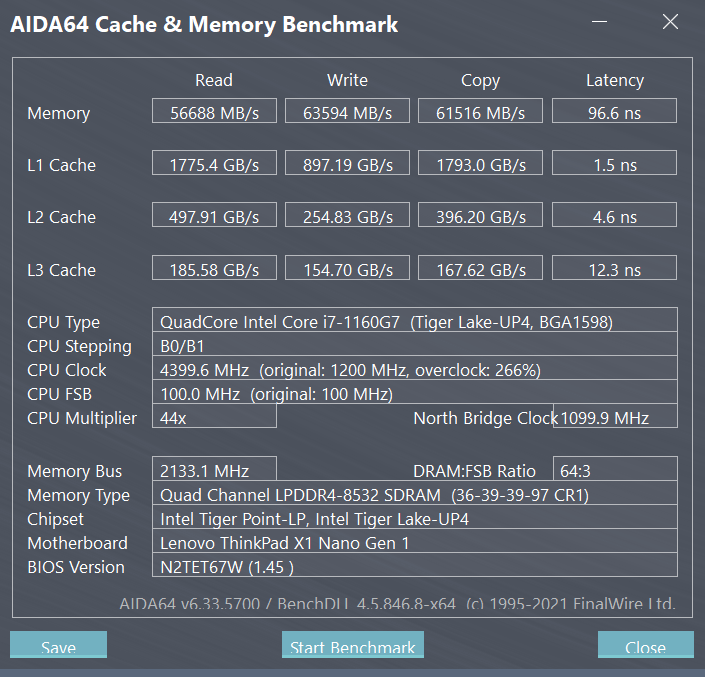Click the DRAM:FSB Ratio field
The height and width of the screenshot is (677, 705).
[x=615, y=469]
